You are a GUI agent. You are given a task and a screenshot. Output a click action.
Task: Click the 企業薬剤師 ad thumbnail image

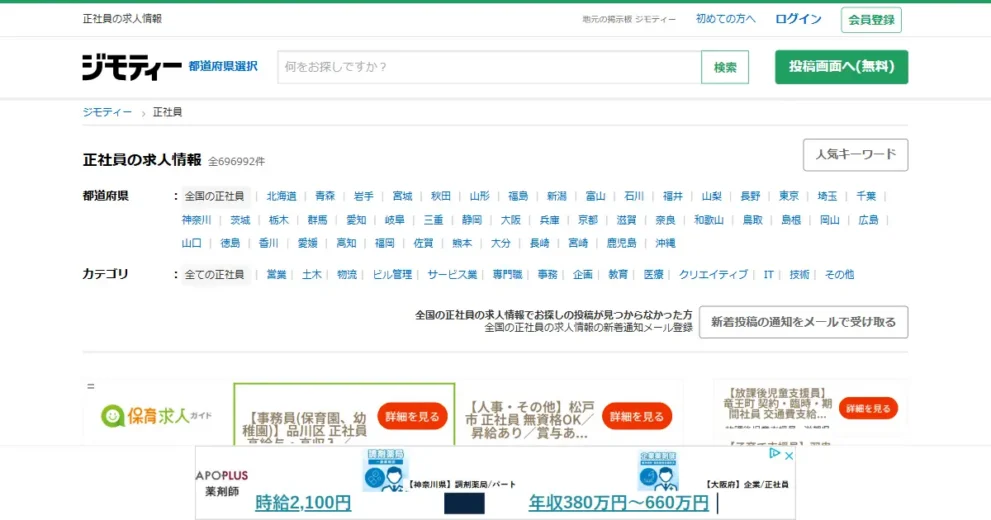click(658, 471)
